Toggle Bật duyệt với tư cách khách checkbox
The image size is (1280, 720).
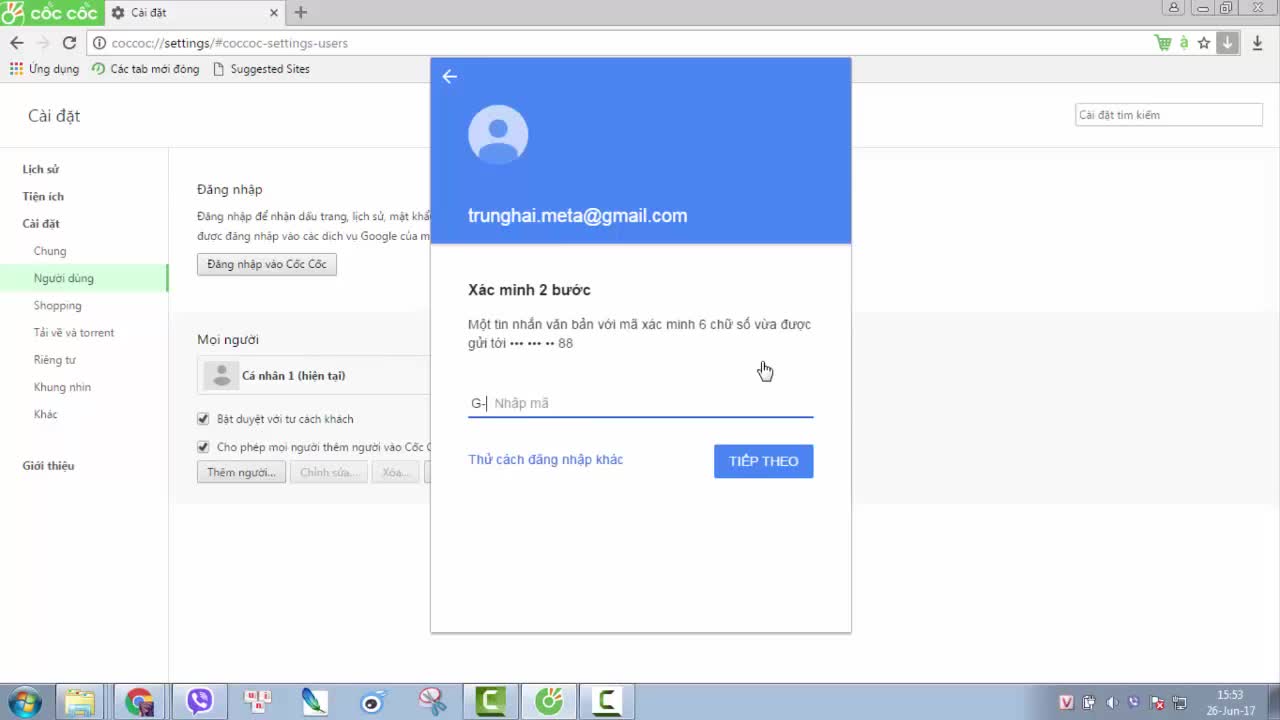[203, 419]
